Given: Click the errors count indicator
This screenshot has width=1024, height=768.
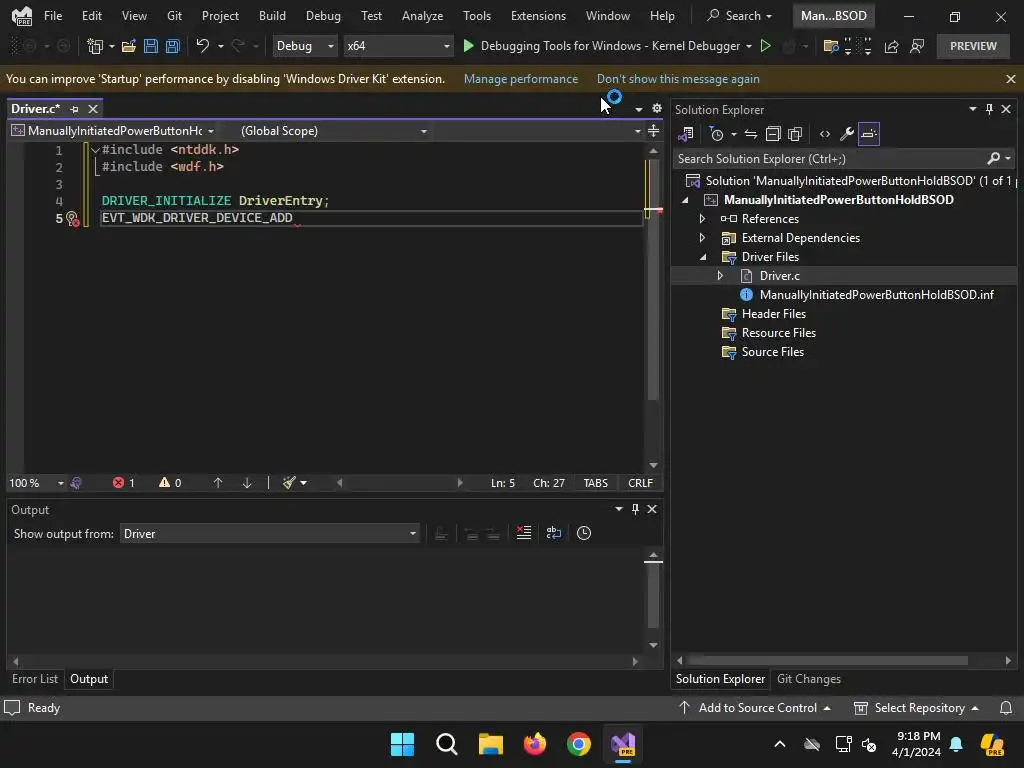Looking at the screenshot, I should (x=123, y=483).
